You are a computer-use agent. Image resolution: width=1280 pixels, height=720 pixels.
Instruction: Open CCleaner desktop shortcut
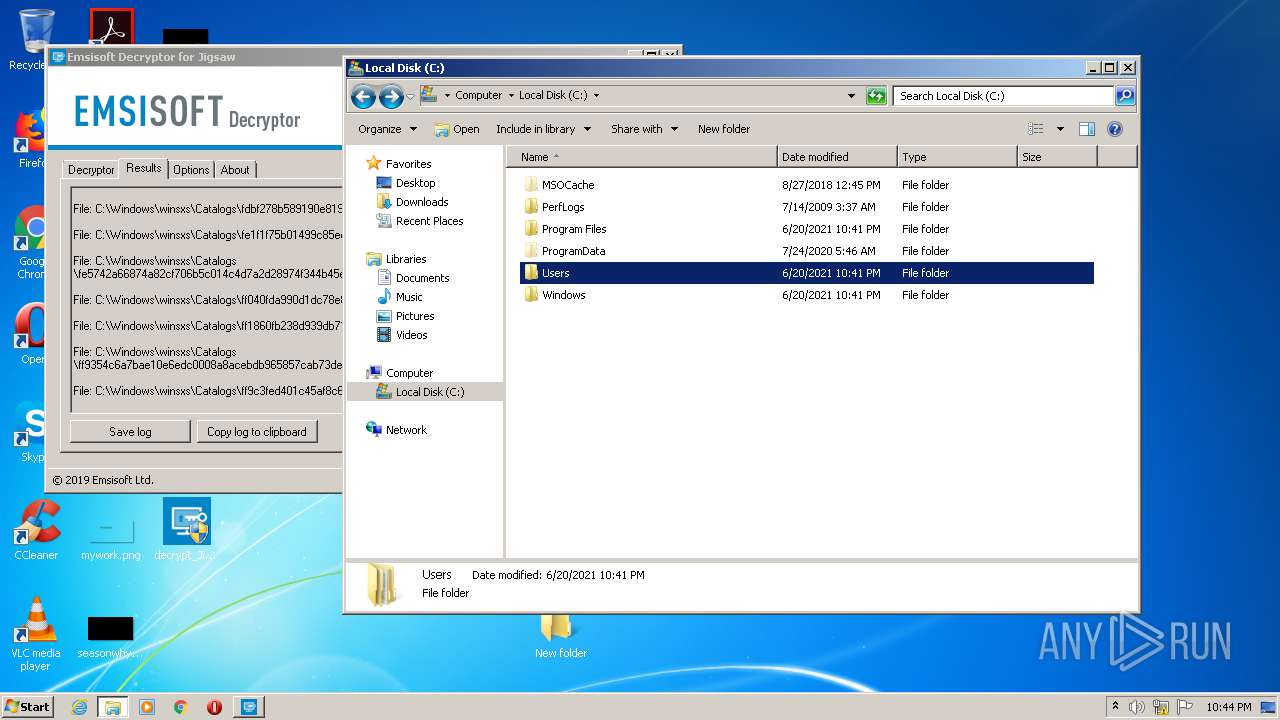tap(37, 530)
